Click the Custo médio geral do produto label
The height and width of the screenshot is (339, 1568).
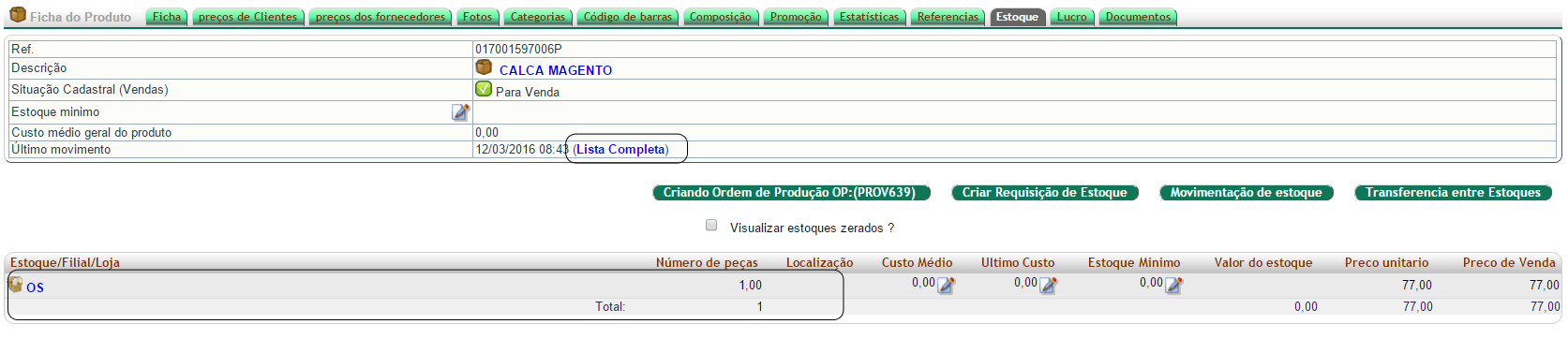tap(92, 132)
